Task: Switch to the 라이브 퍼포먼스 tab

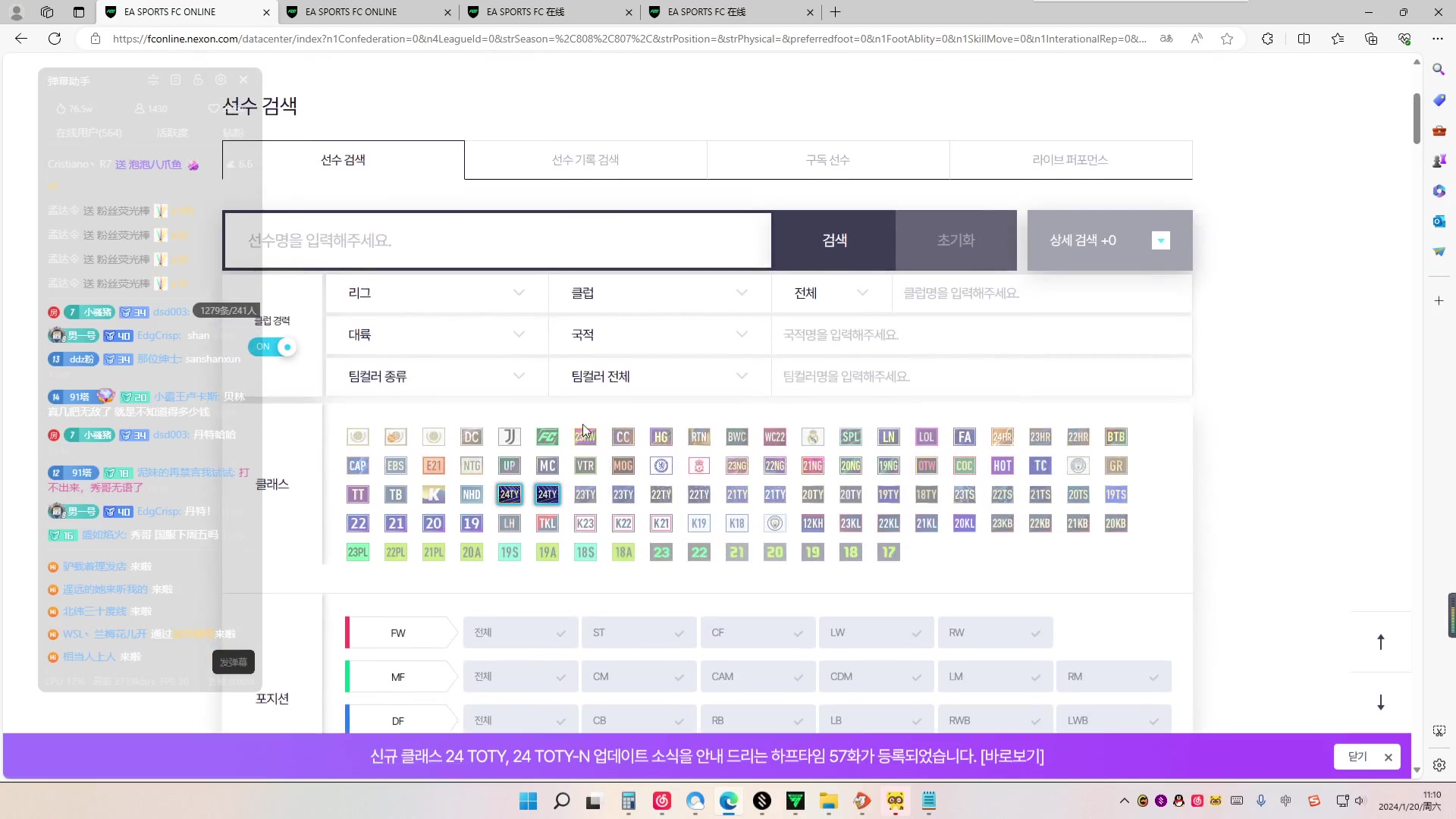Action: pos(1071,160)
